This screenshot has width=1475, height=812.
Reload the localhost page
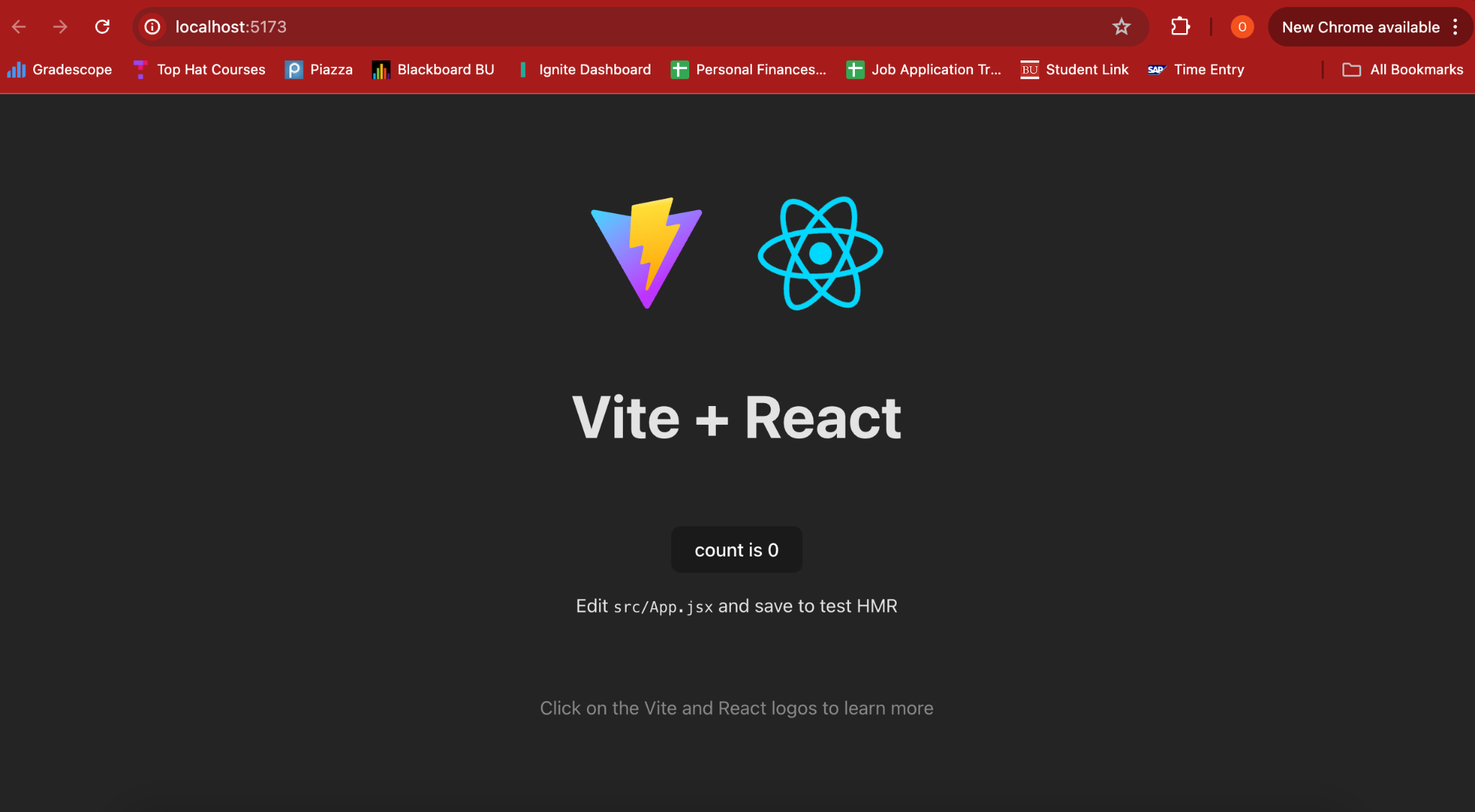[x=102, y=26]
